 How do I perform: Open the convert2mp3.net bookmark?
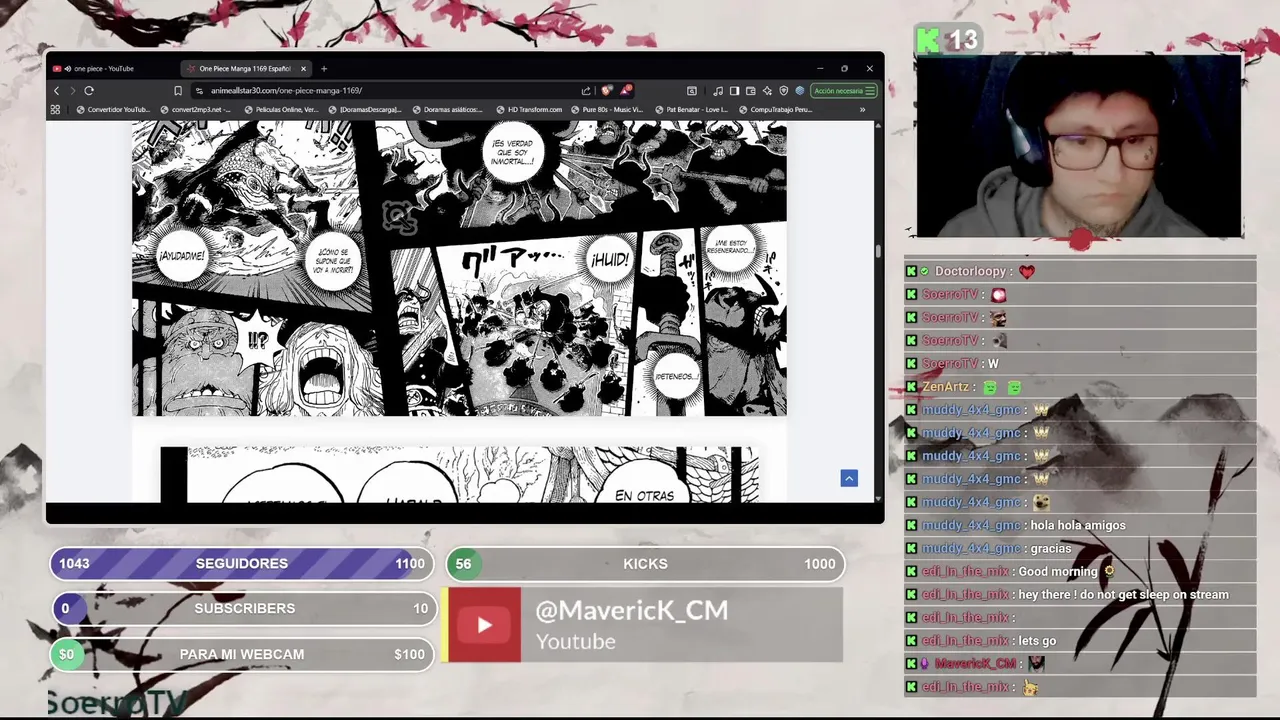195,109
